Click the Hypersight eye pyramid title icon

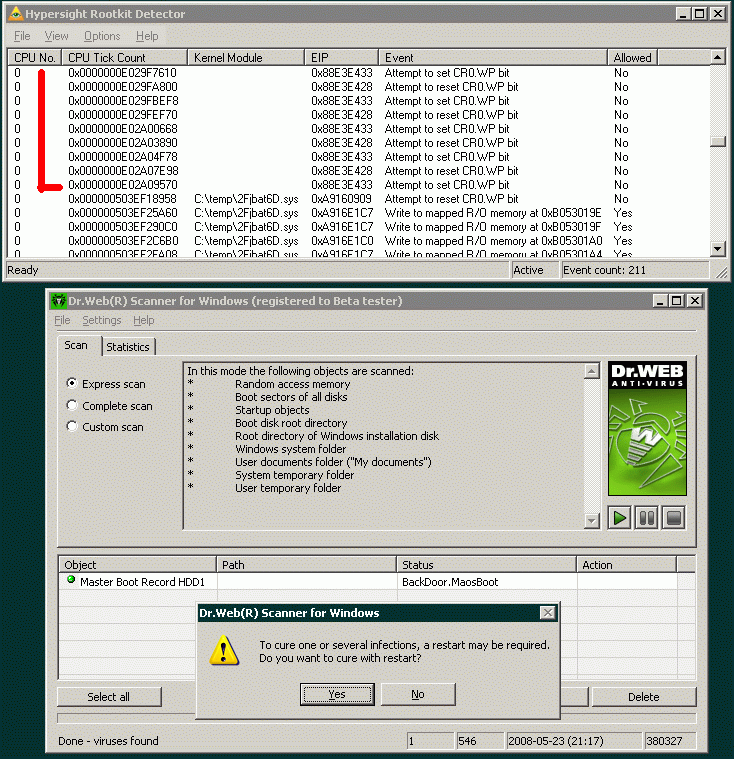click(15, 14)
